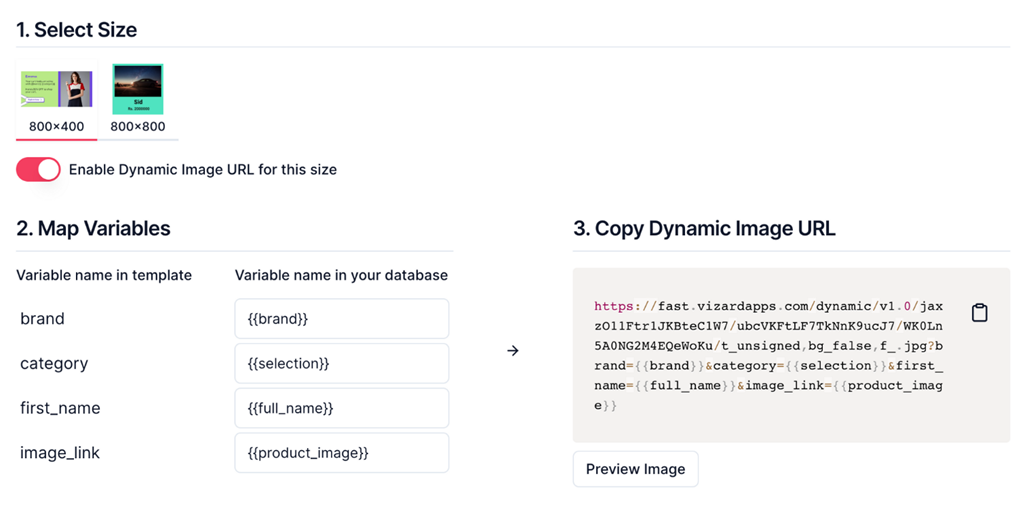Switch to the 800×400 size tab label
Screen dimensions: 1012x524
pos(56,127)
